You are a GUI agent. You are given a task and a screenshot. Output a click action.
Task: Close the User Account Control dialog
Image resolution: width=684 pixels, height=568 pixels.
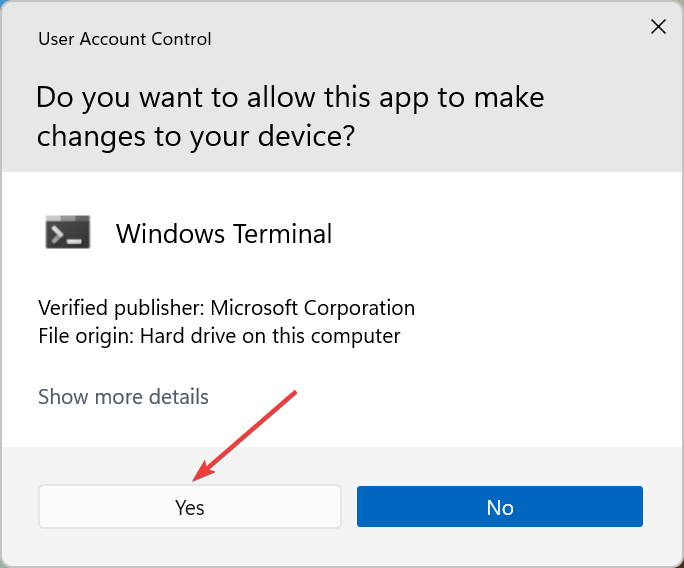point(658,27)
